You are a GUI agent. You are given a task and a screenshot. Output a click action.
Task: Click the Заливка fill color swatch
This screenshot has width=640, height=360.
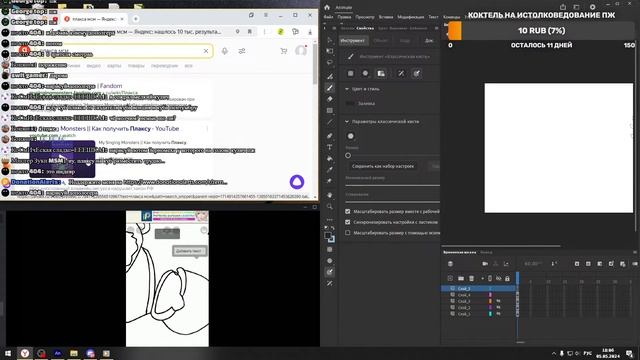tap(350, 104)
